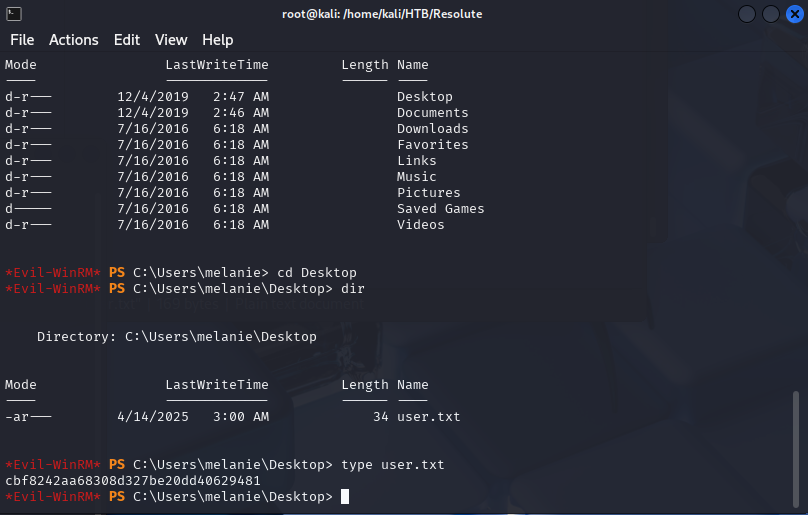
Task: Click the length value 34
Action: tap(381, 417)
